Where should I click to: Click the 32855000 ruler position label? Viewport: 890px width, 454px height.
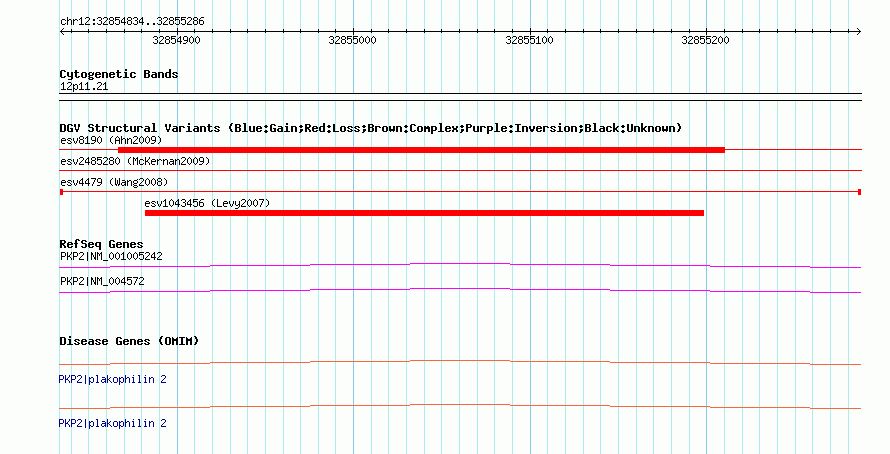pos(352,40)
